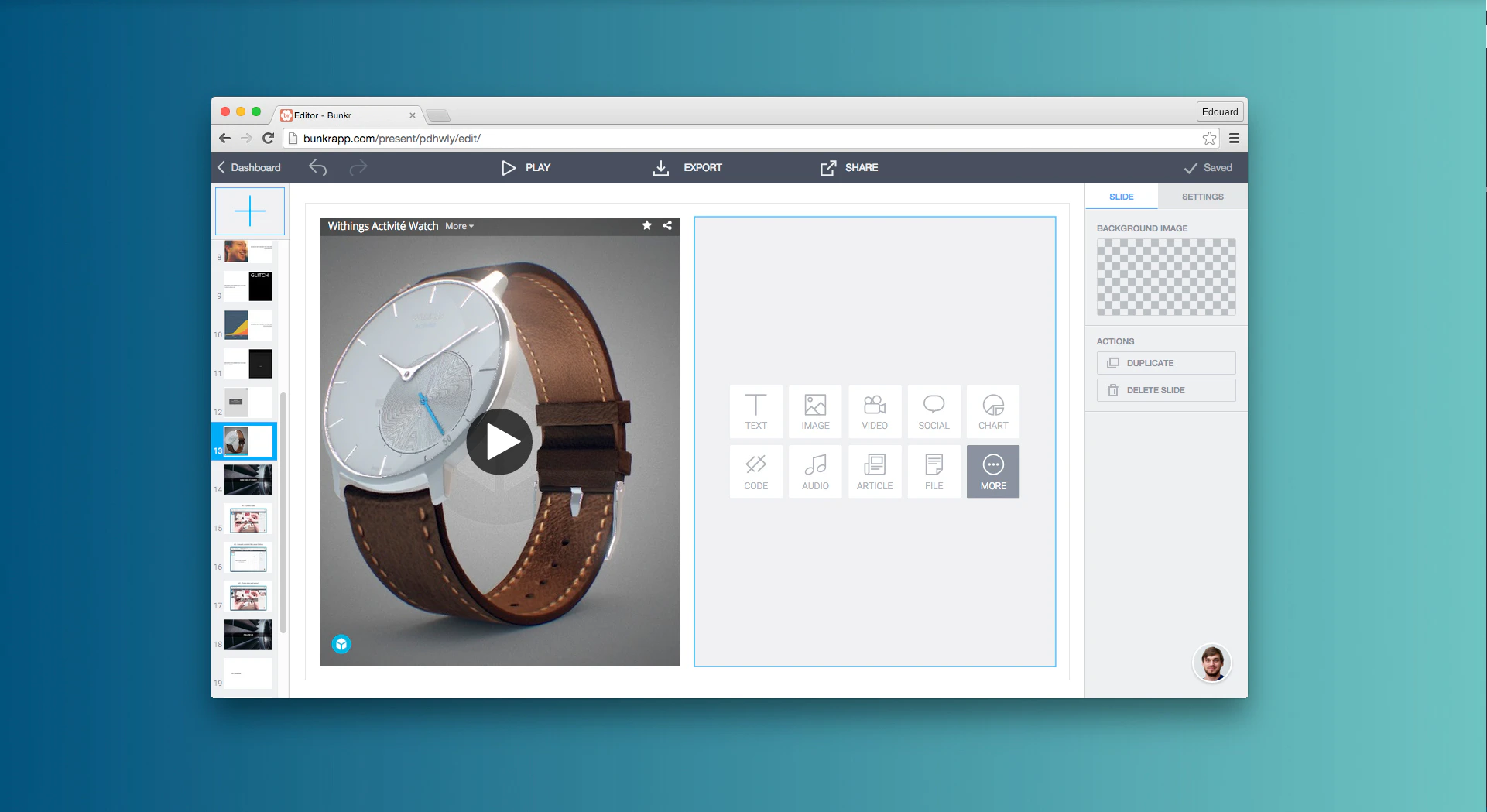The height and width of the screenshot is (812, 1487).
Task: Click the Edouard profile button
Action: click(x=1220, y=111)
